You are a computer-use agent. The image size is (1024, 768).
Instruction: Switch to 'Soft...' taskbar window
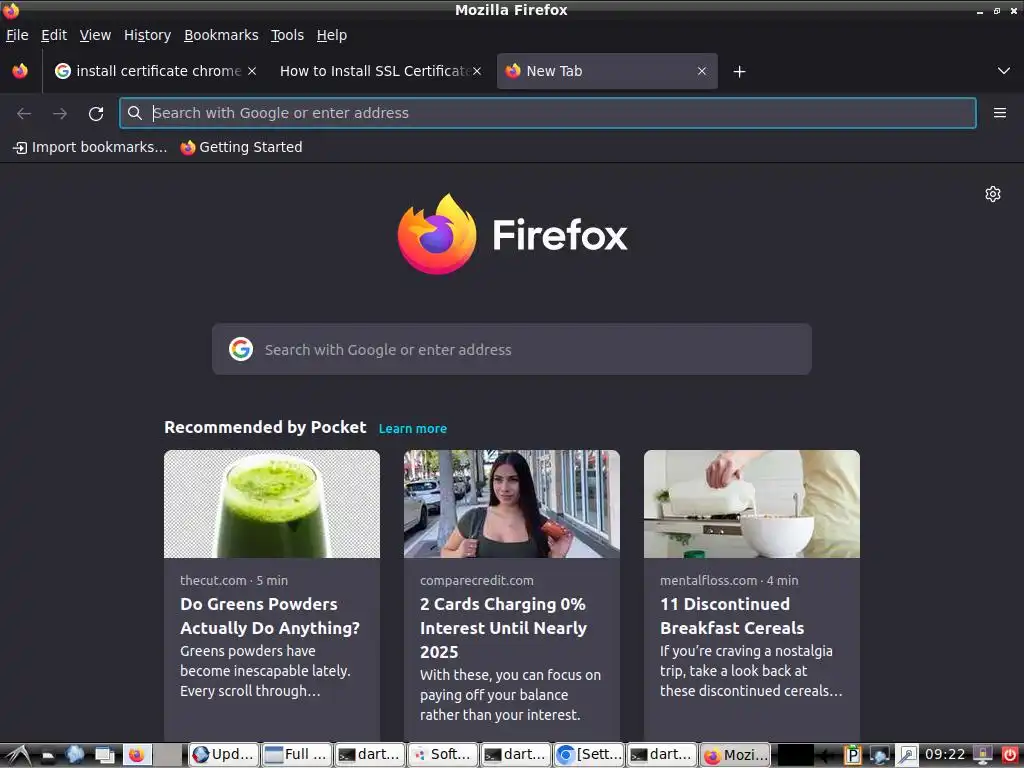(443, 755)
